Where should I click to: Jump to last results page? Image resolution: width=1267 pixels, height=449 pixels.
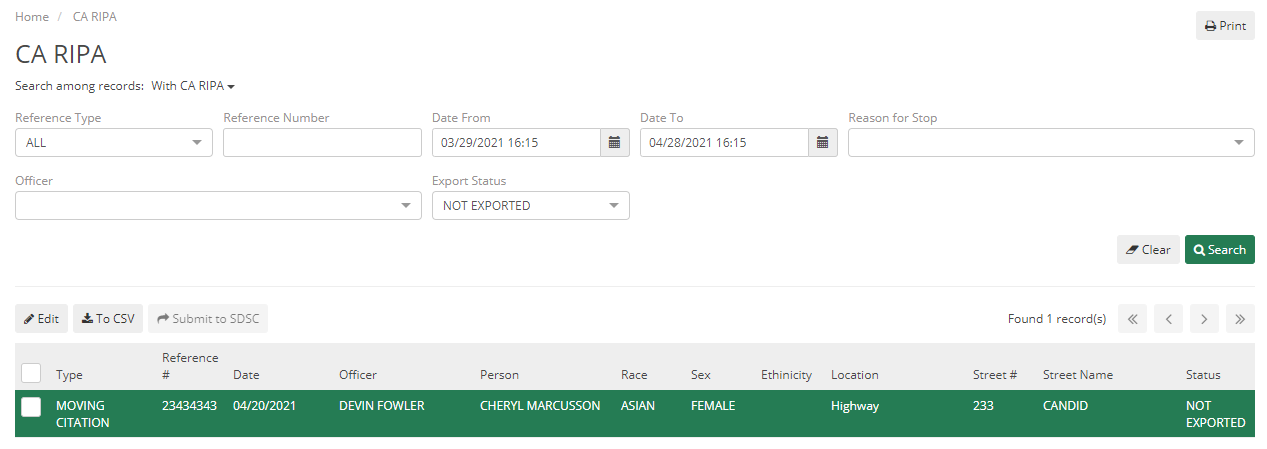[x=1240, y=319]
